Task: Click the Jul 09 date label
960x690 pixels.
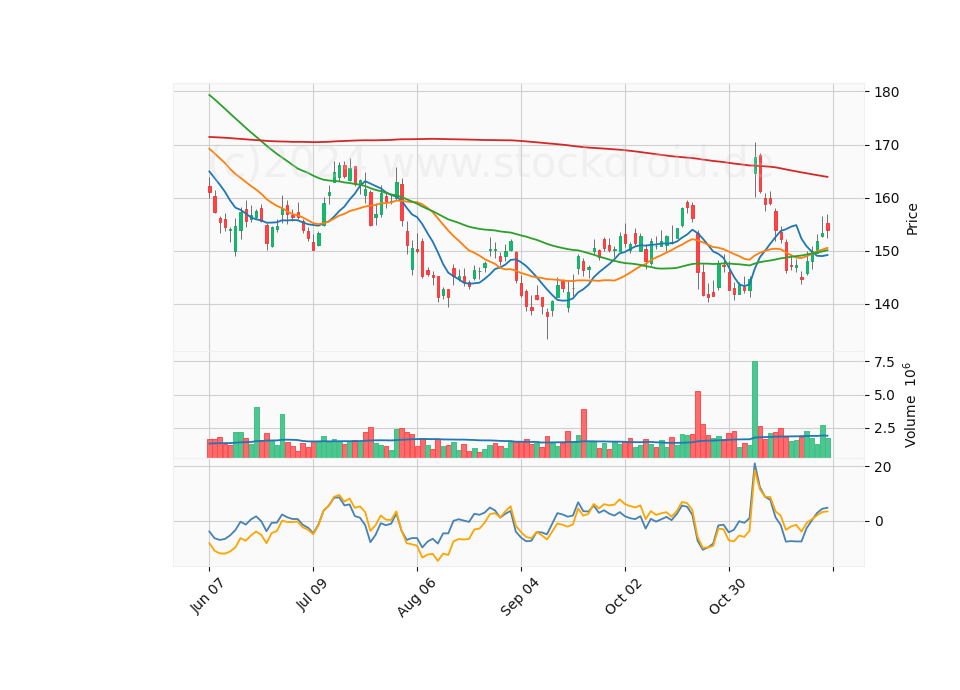Action: click(312, 595)
